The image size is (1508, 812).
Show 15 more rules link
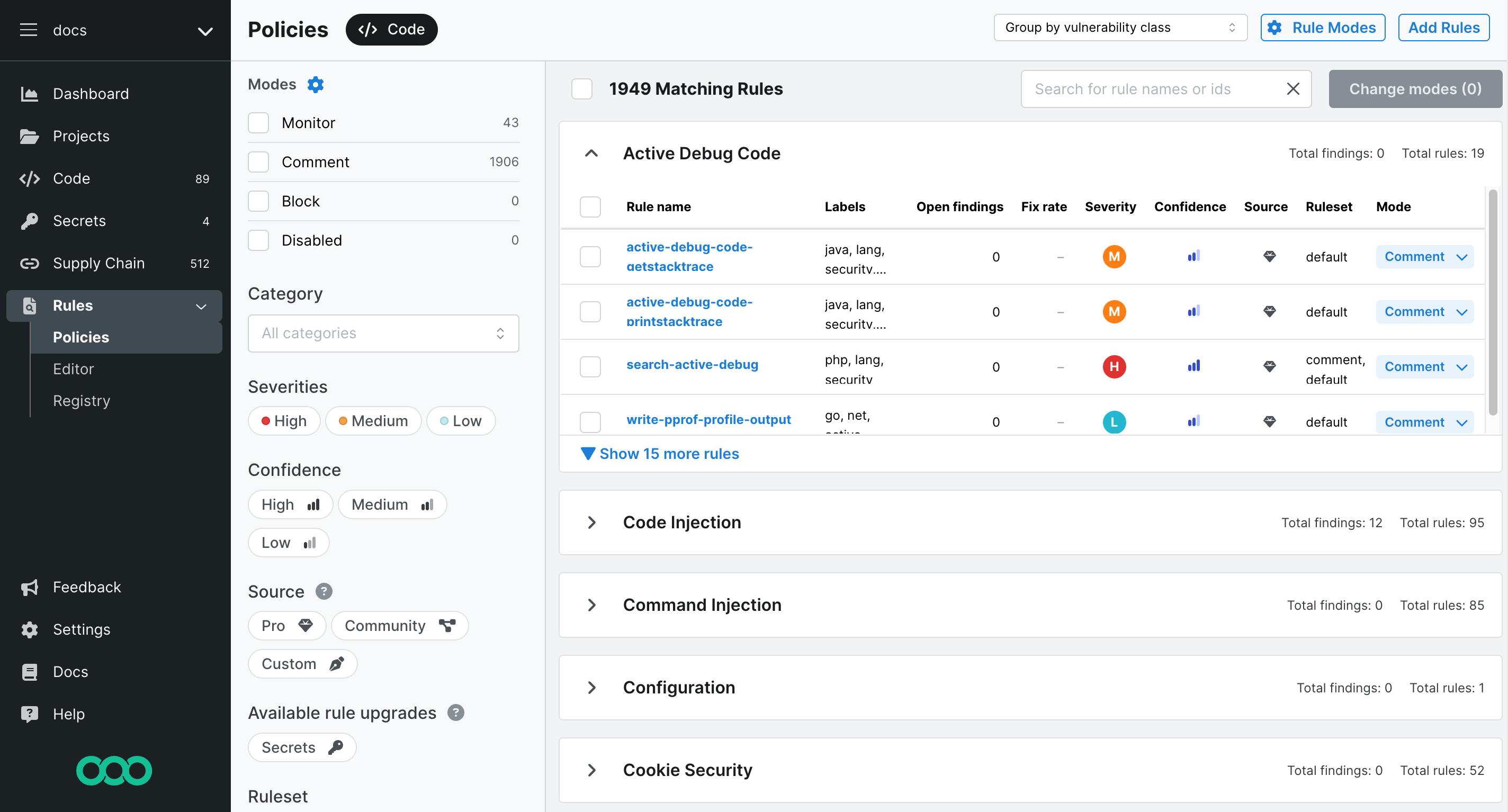(x=660, y=454)
